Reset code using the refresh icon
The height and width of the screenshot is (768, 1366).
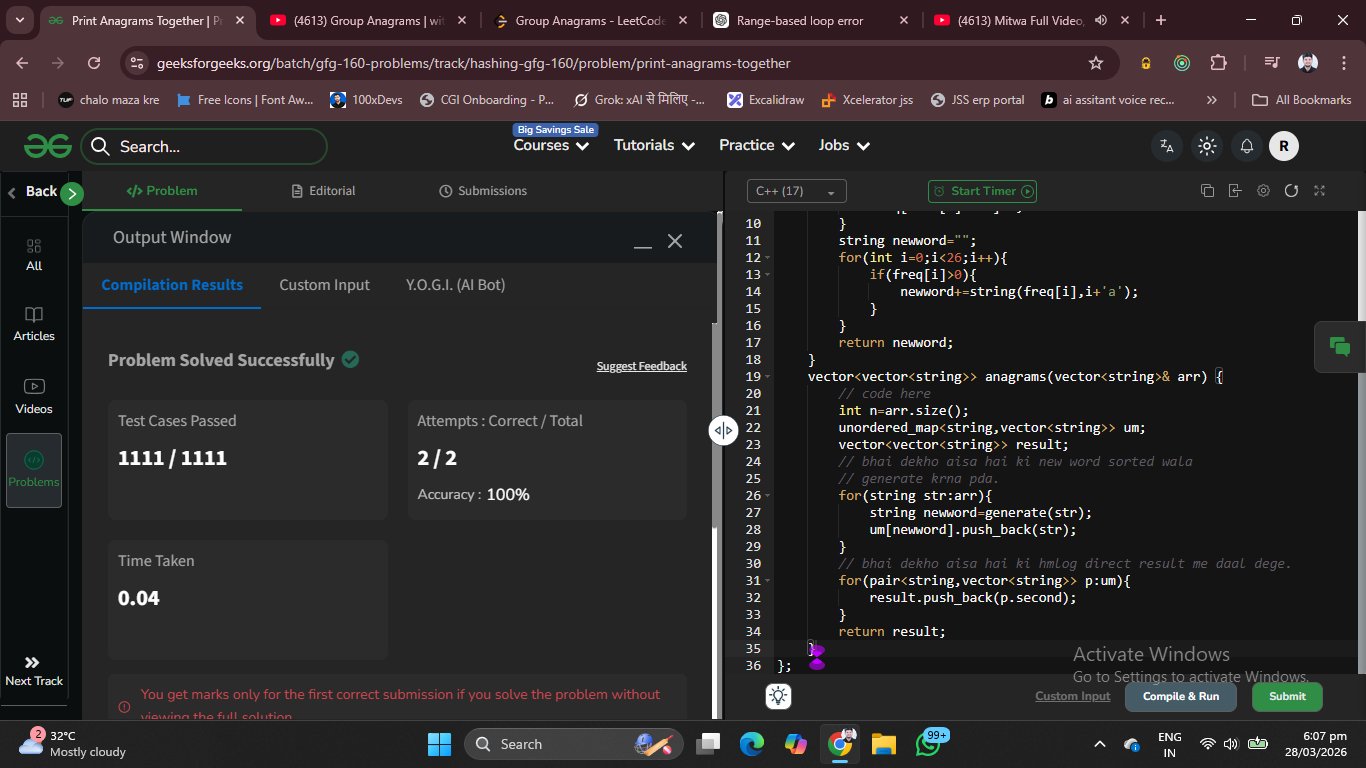(x=1291, y=191)
